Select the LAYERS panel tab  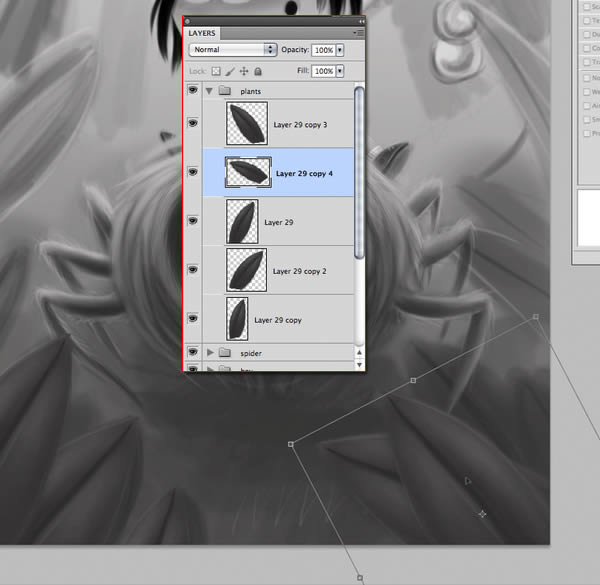202,33
